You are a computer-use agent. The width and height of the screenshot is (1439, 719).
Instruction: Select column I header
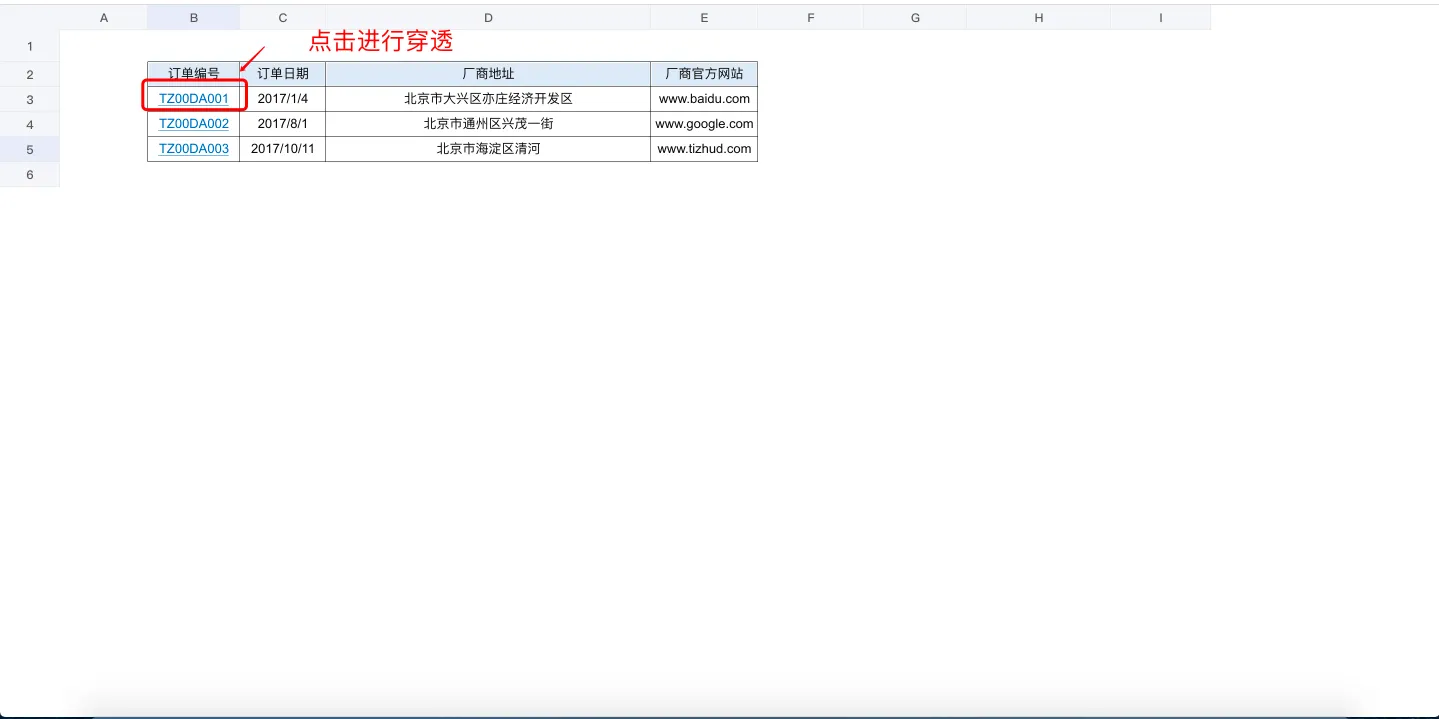[x=1161, y=18]
